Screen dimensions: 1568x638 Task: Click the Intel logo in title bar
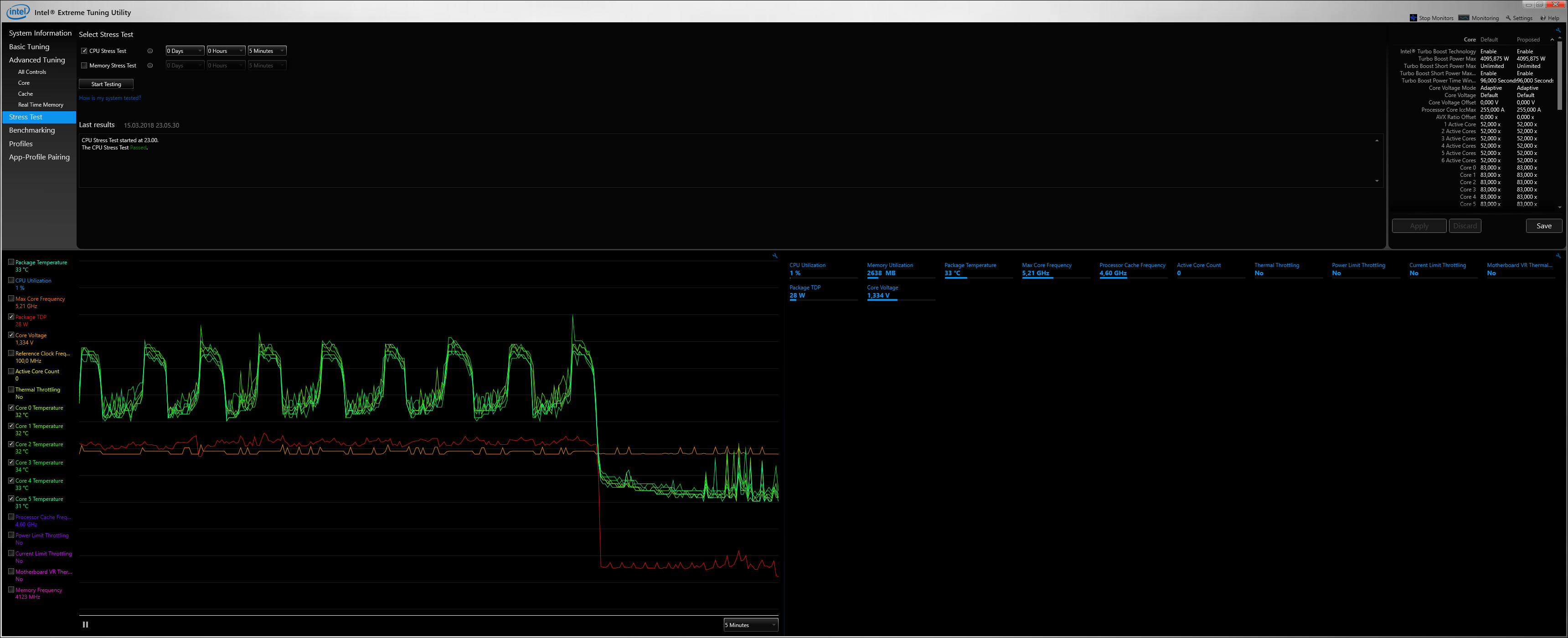[18, 11]
